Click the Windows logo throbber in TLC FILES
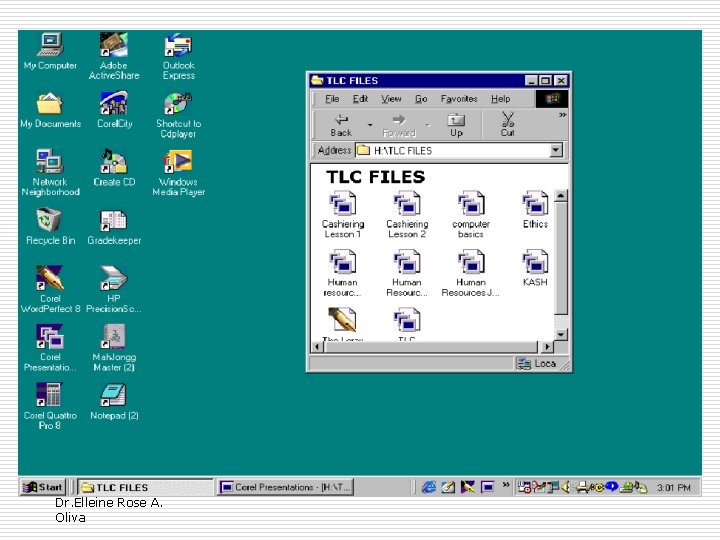Image resolution: width=720 pixels, height=540 pixels. click(551, 99)
